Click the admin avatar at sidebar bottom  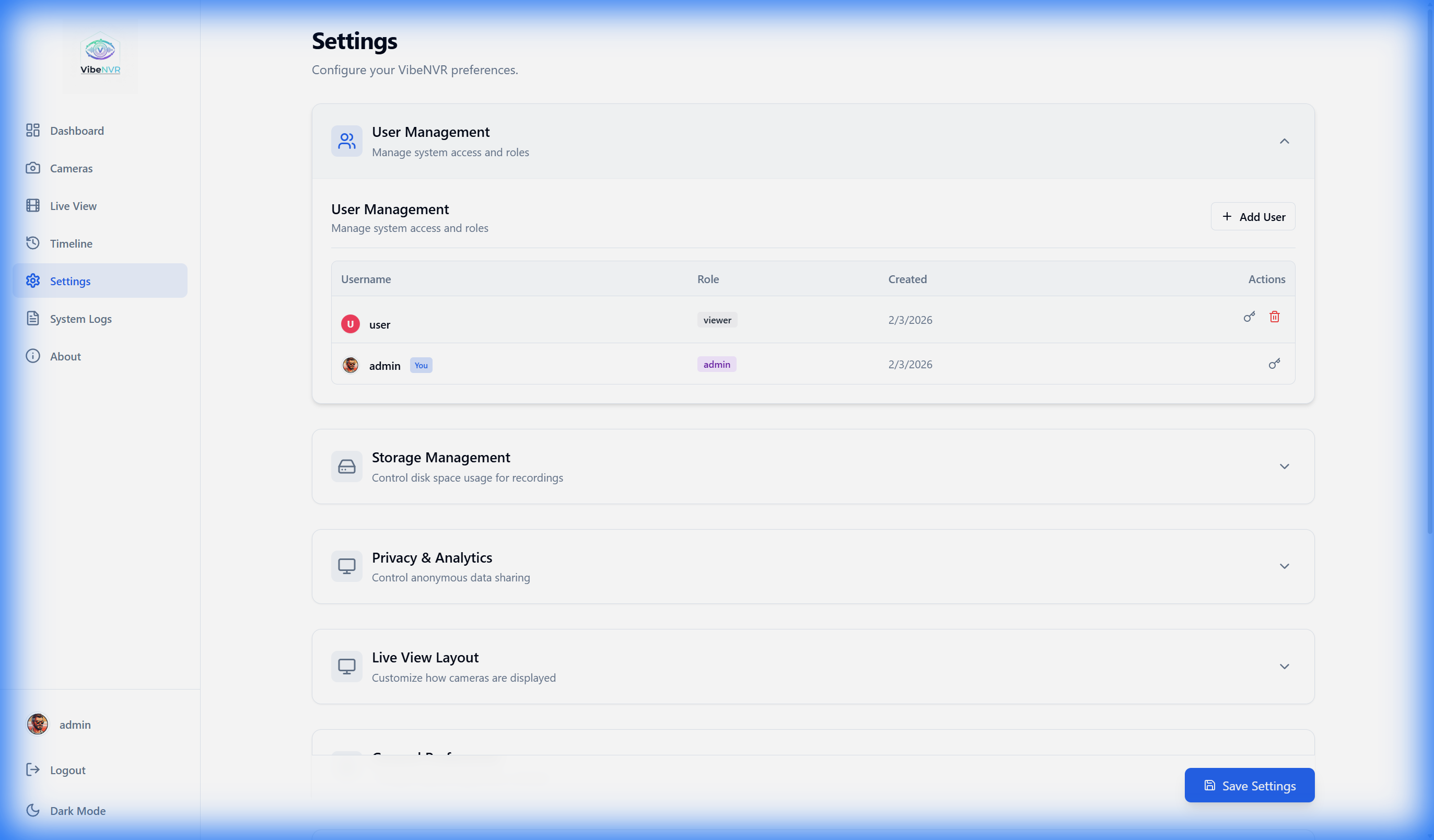(37, 724)
